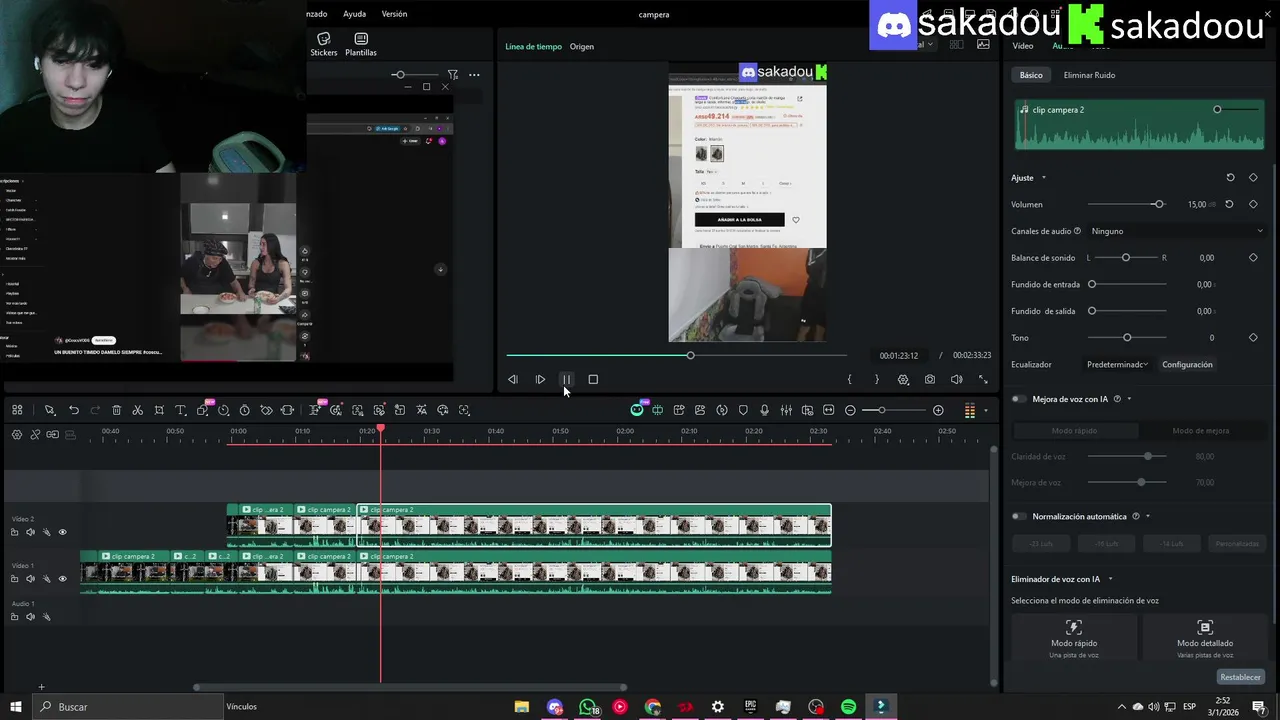Select the Eliminar Ruido tab
This screenshot has width=1280, height=720.
point(1089,75)
